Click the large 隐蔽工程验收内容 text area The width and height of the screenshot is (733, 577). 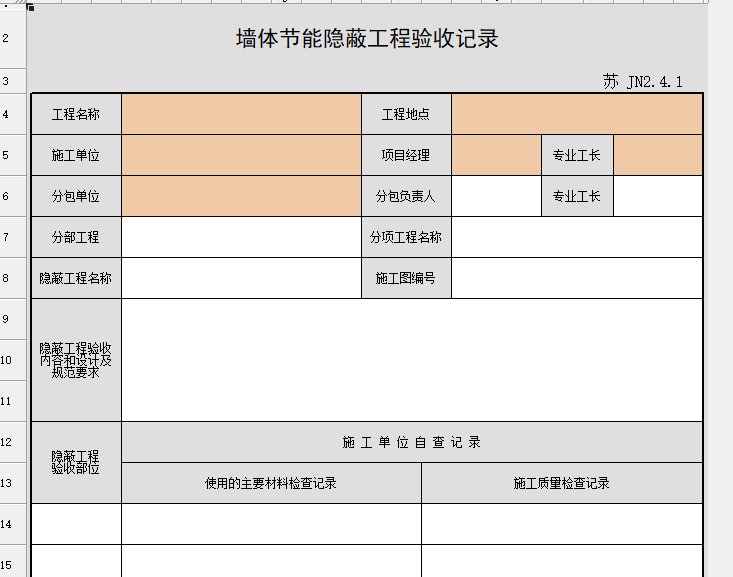tap(412, 360)
